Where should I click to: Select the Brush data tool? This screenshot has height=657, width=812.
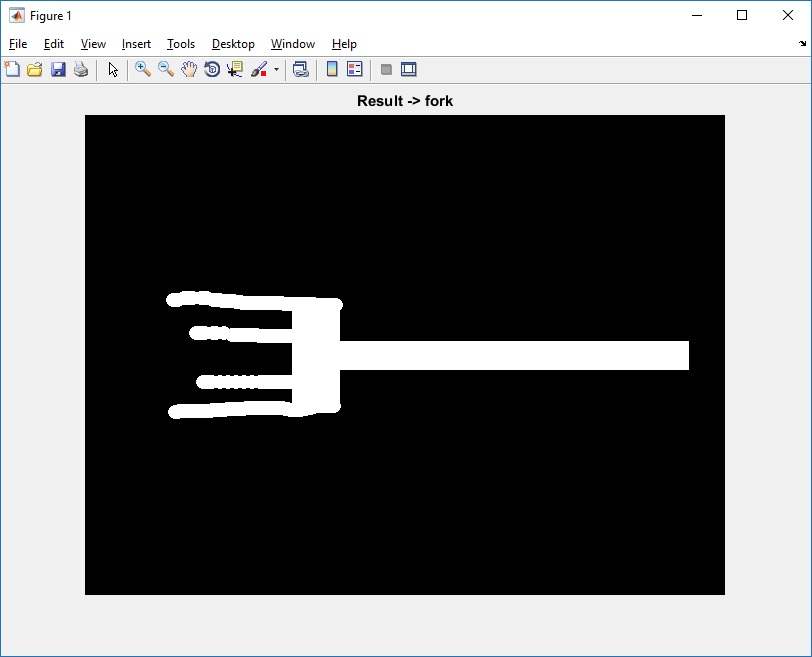(259, 70)
